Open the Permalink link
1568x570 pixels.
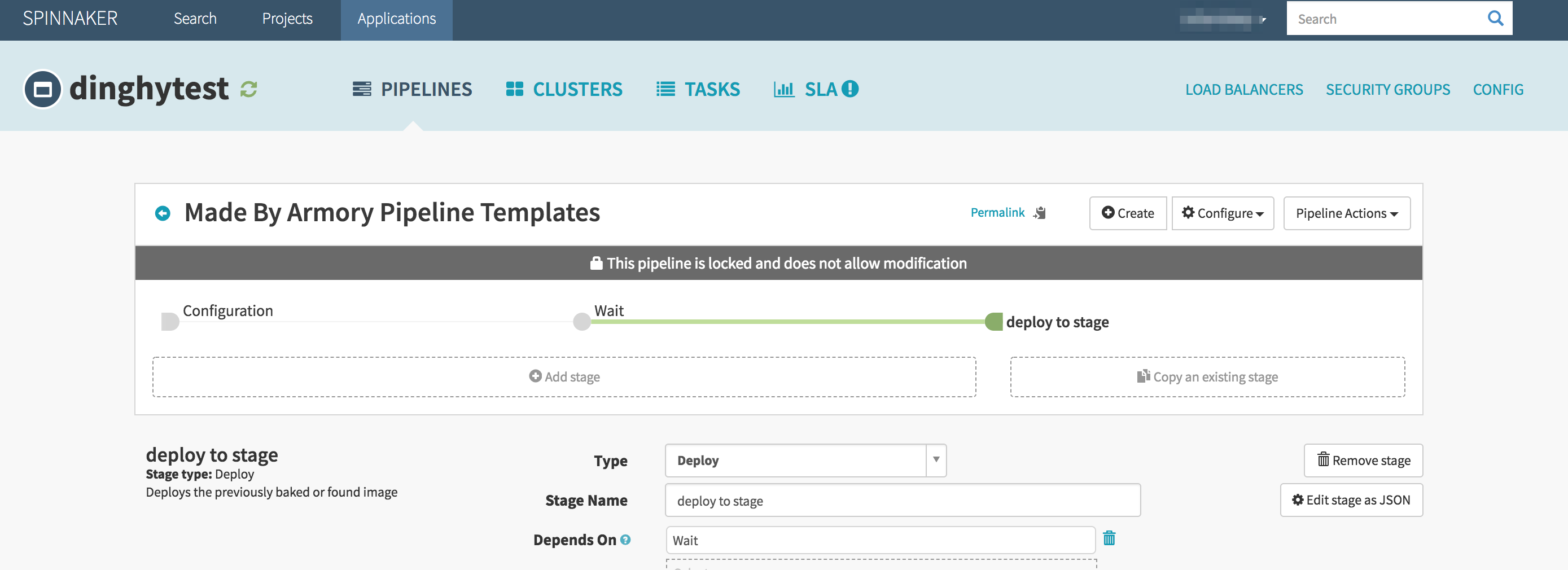(997, 212)
